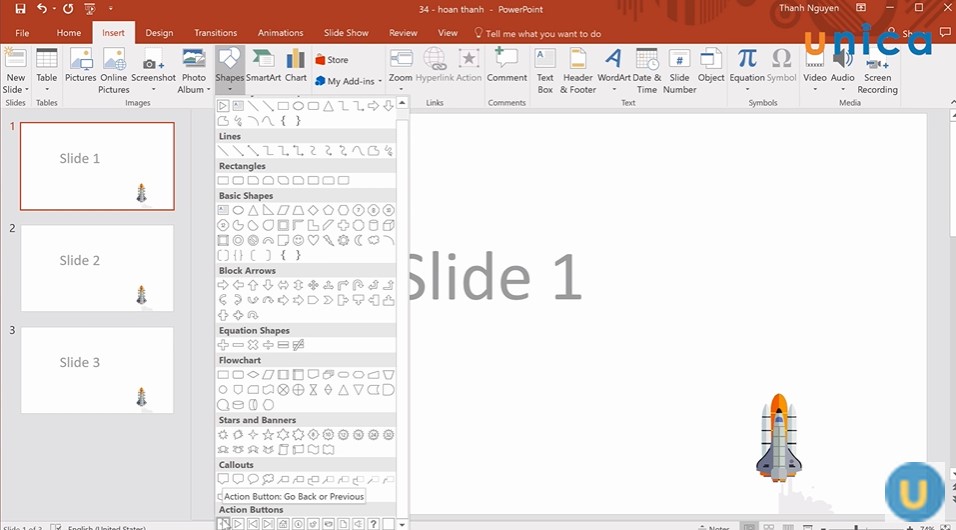Click the Undo icon in title bar

pyautogui.click(x=41, y=9)
